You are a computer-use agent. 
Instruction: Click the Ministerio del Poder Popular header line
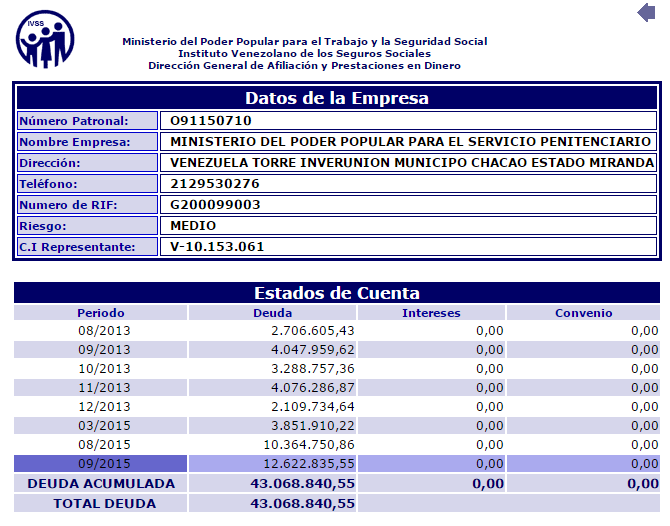click(305, 41)
